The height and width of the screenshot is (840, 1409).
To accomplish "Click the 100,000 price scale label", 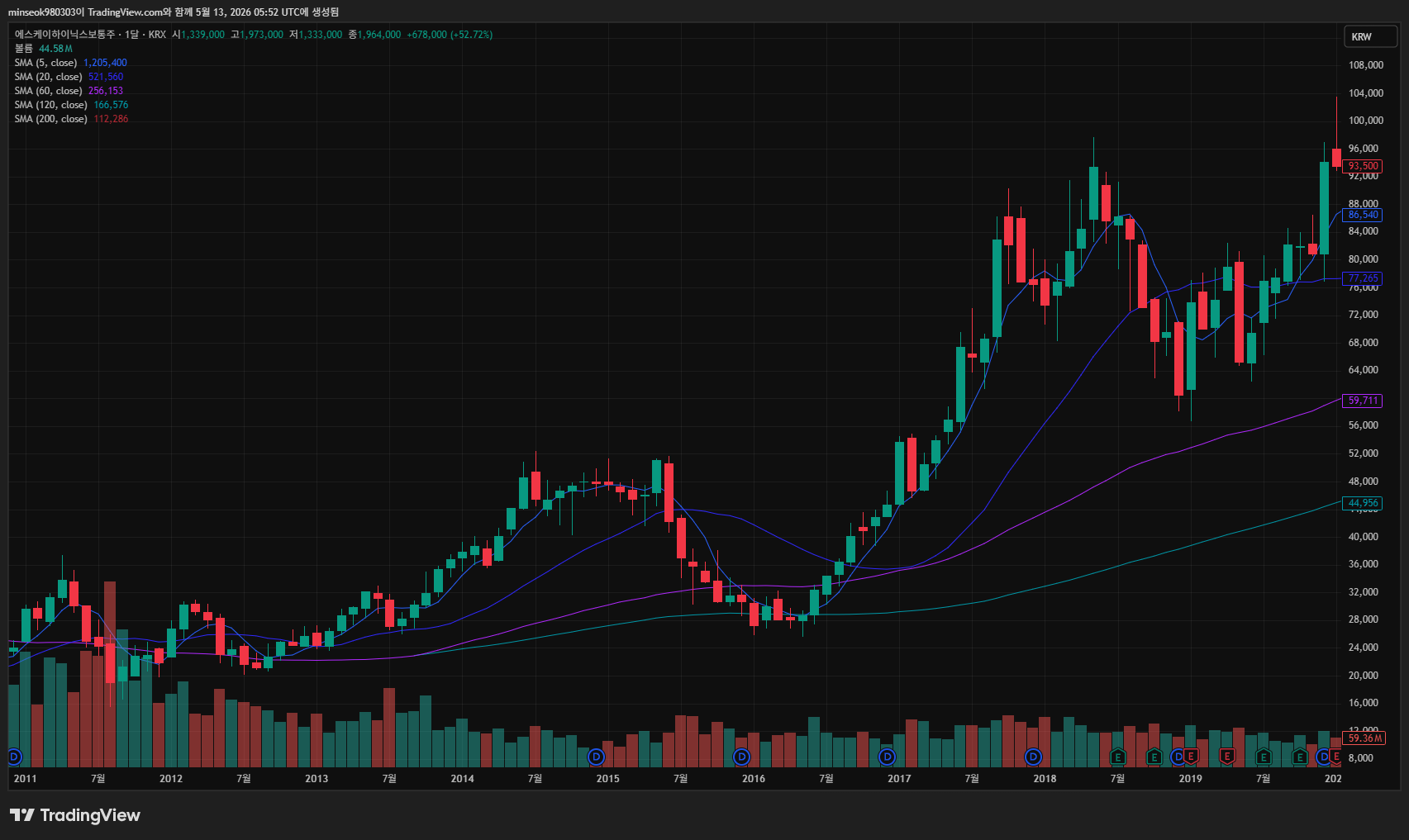I will (x=1366, y=121).
